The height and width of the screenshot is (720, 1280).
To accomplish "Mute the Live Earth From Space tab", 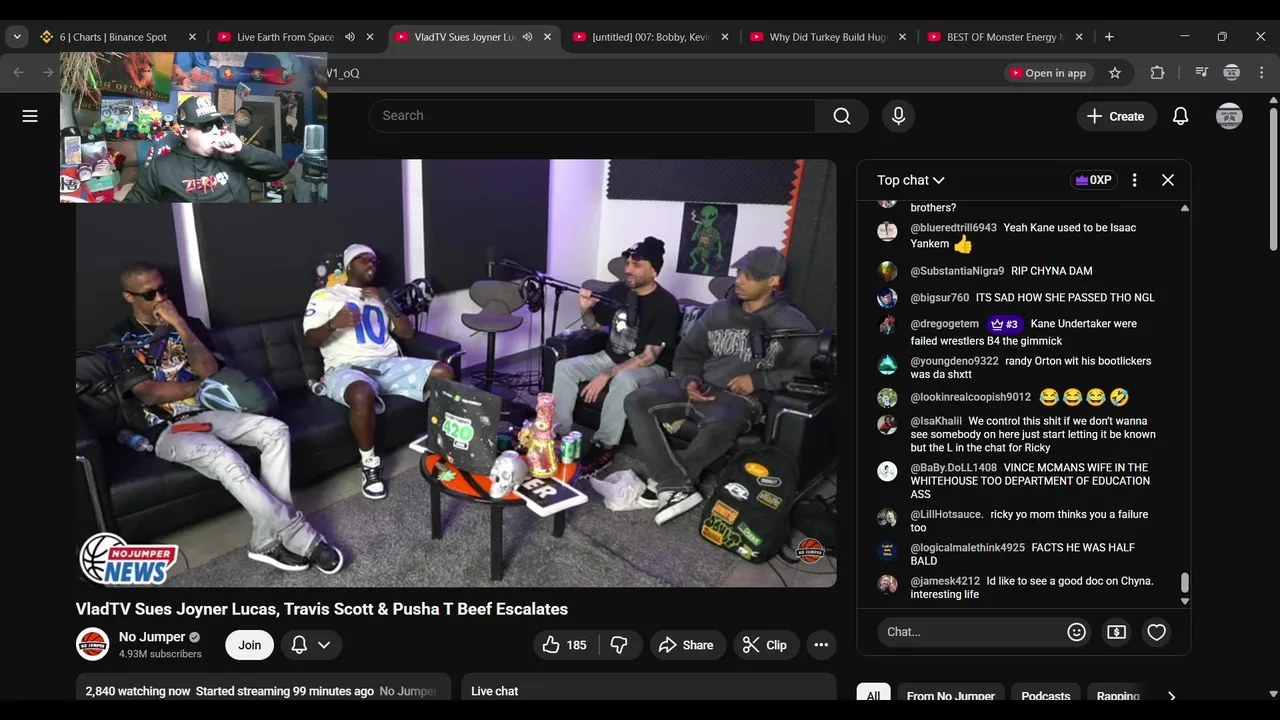I will click(350, 37).
